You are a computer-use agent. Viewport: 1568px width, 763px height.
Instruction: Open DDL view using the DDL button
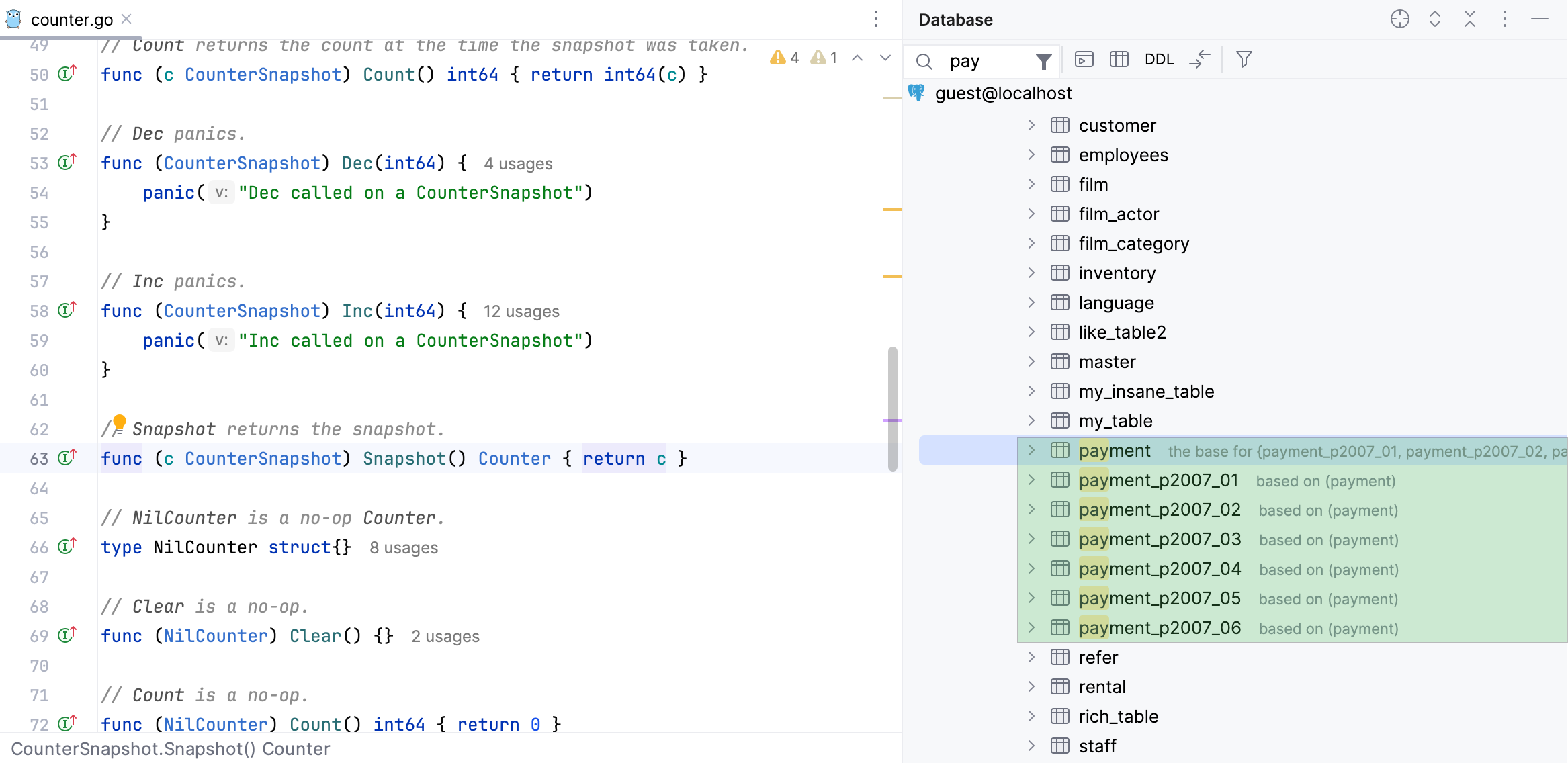point(1160,60)
